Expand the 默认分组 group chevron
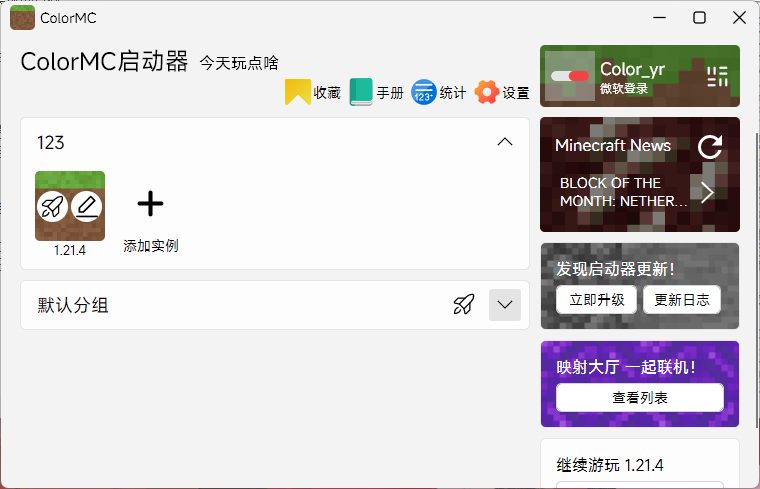Image resolution: width=760 pixels, height=489 pixels. [505, 305]
